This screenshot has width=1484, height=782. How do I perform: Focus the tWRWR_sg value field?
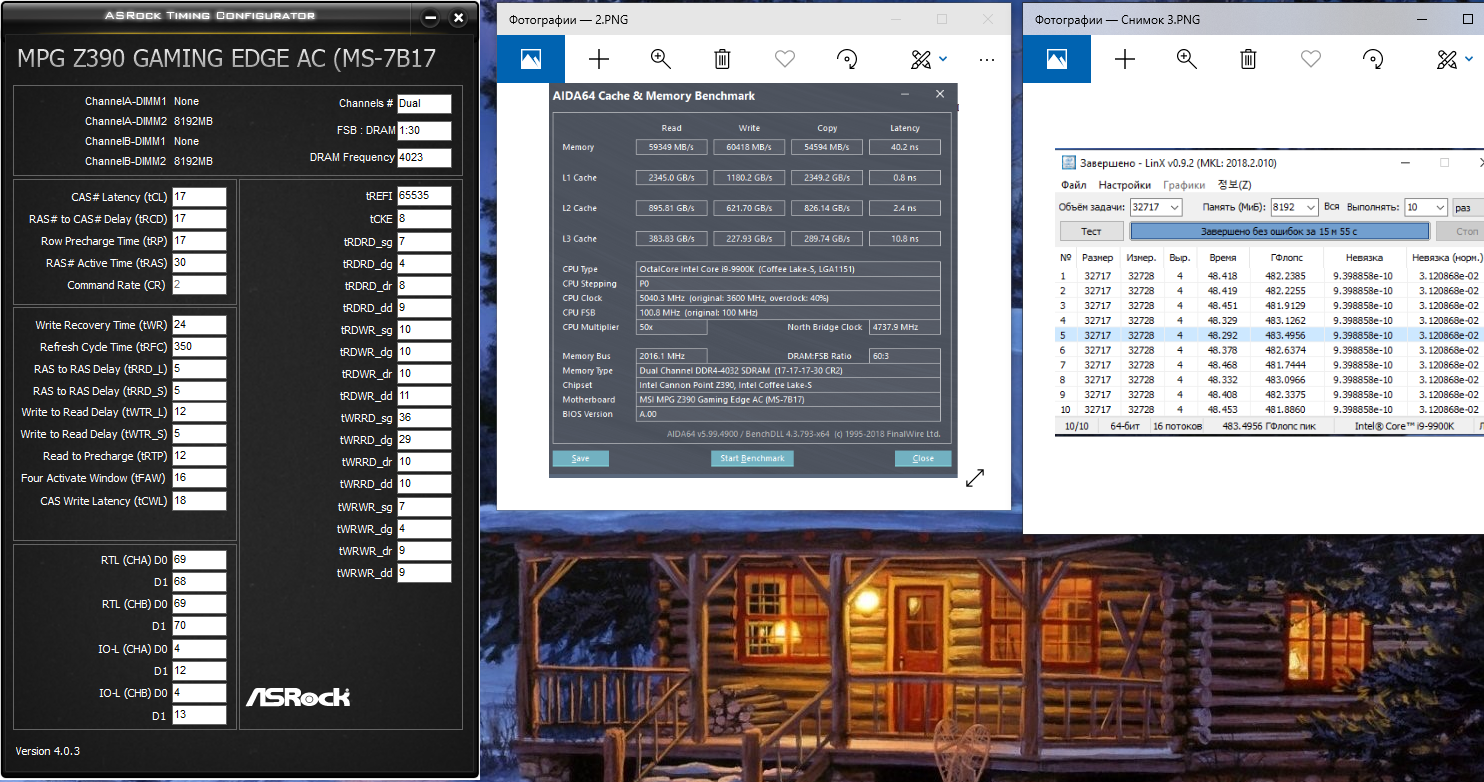[424, 507]
